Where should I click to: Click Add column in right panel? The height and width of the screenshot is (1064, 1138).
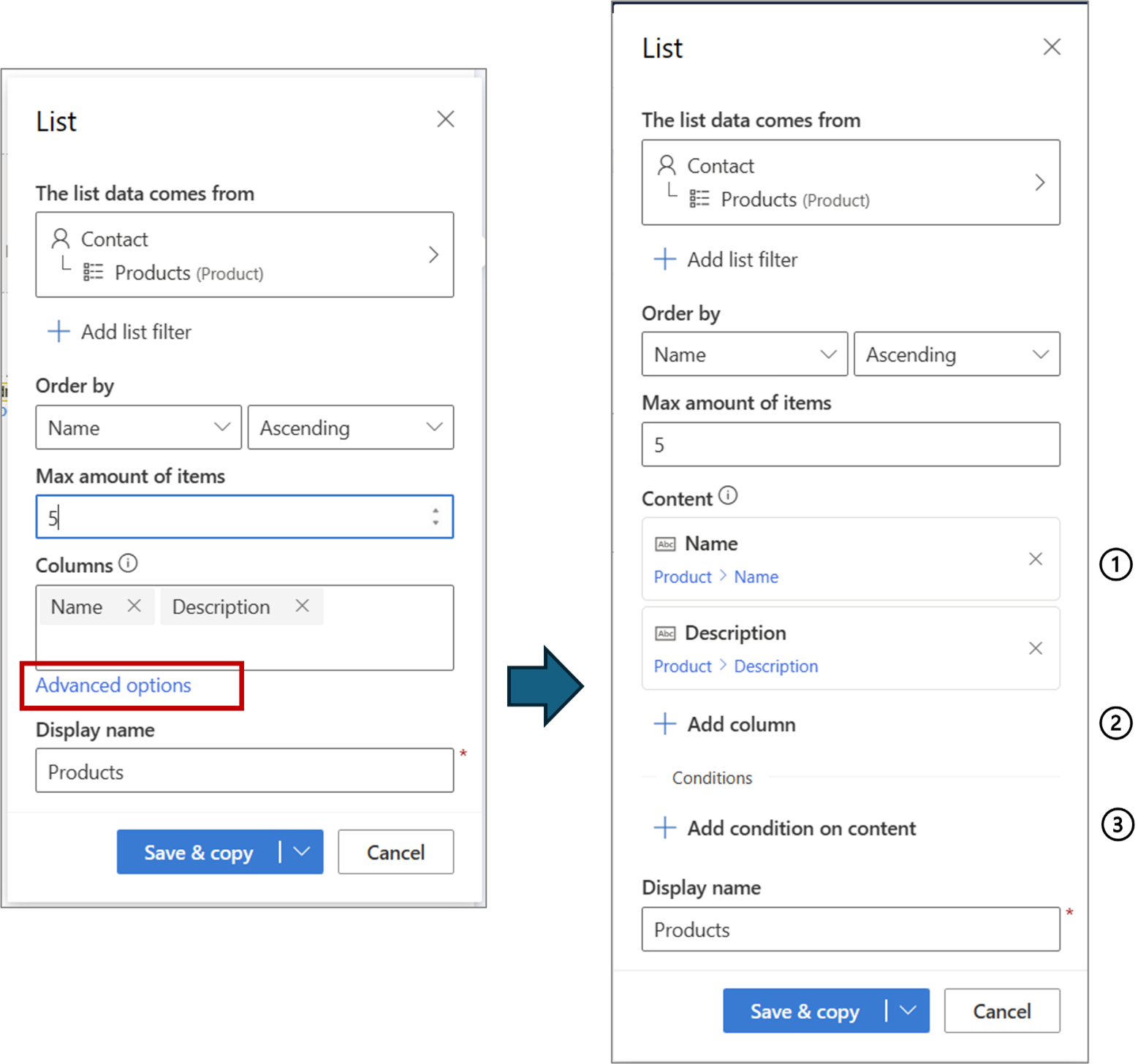740,724
